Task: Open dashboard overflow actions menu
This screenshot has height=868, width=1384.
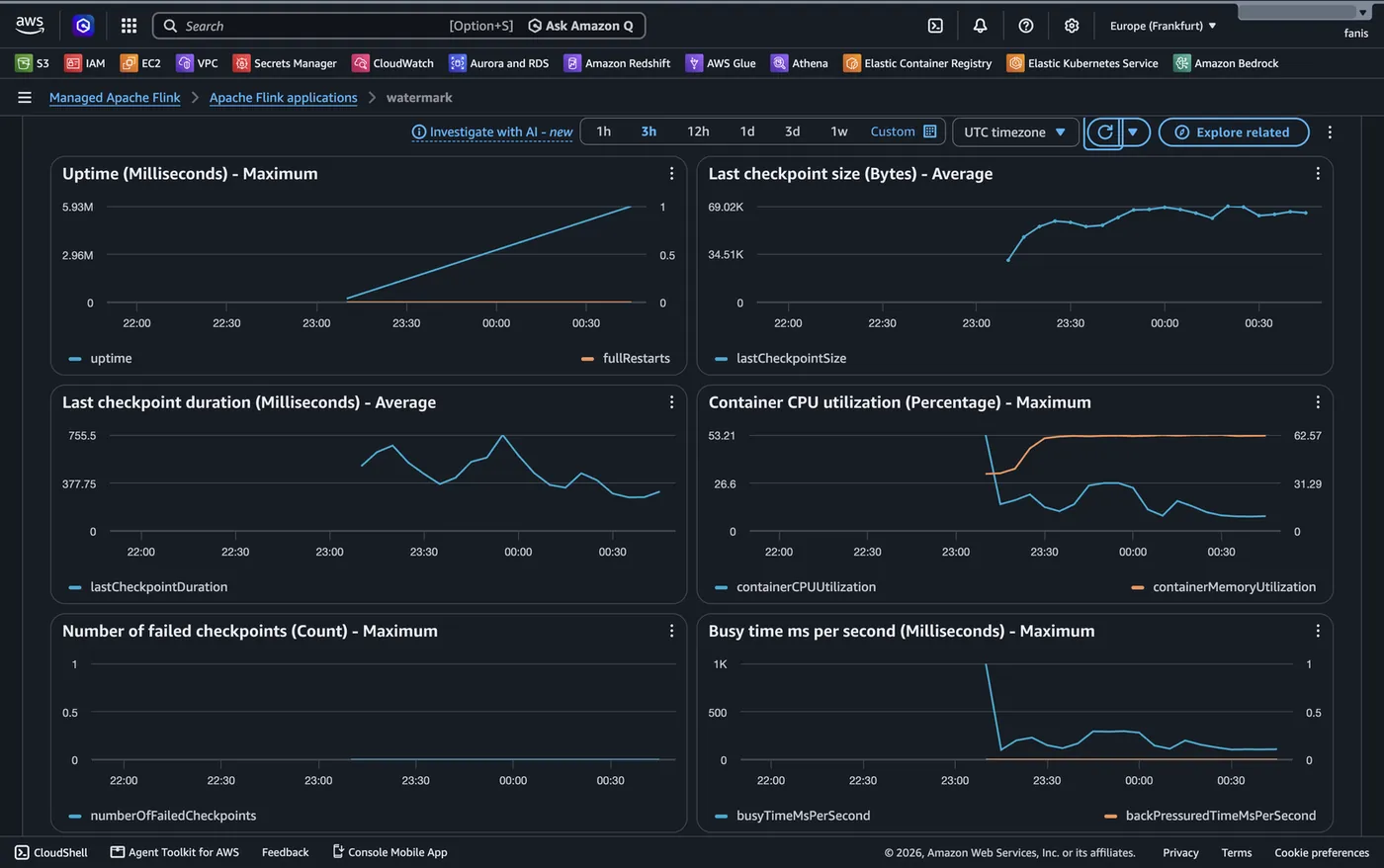Action: pos(1330,132)
